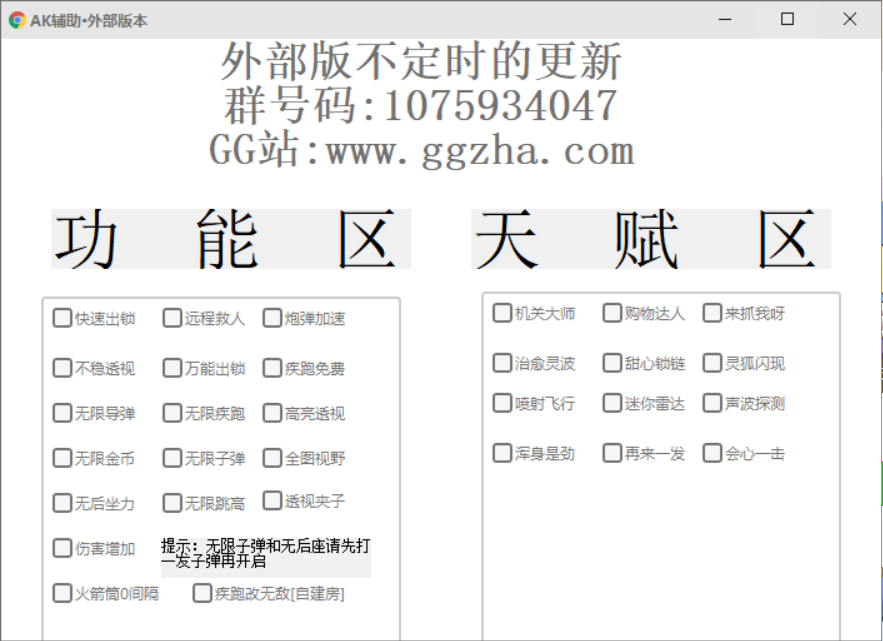Screen dimensions: 883x641
Task: Tick the 浑身是劲 checkbox
Action: click(x=502, y=453)
